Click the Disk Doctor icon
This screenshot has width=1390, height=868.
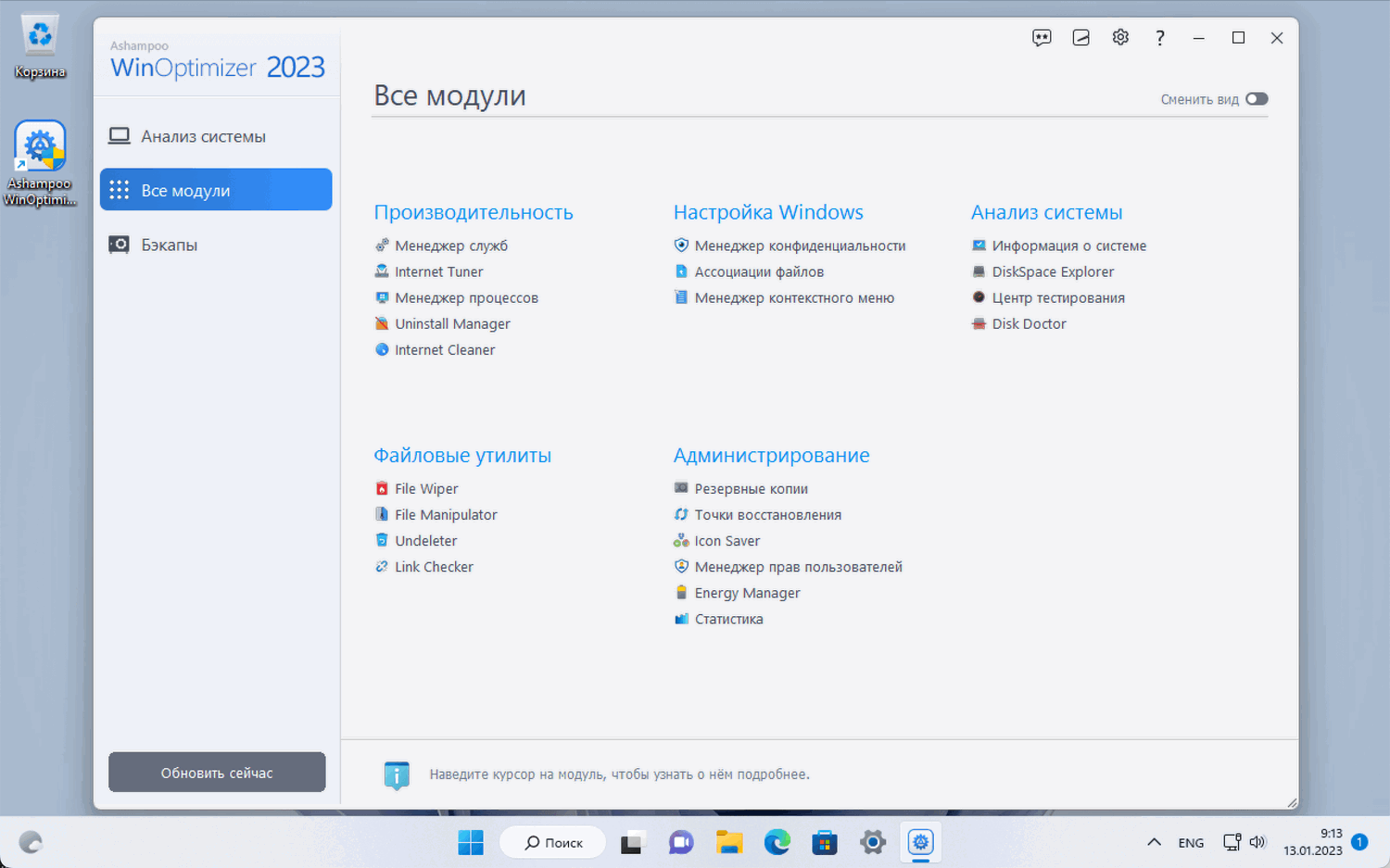979,323
